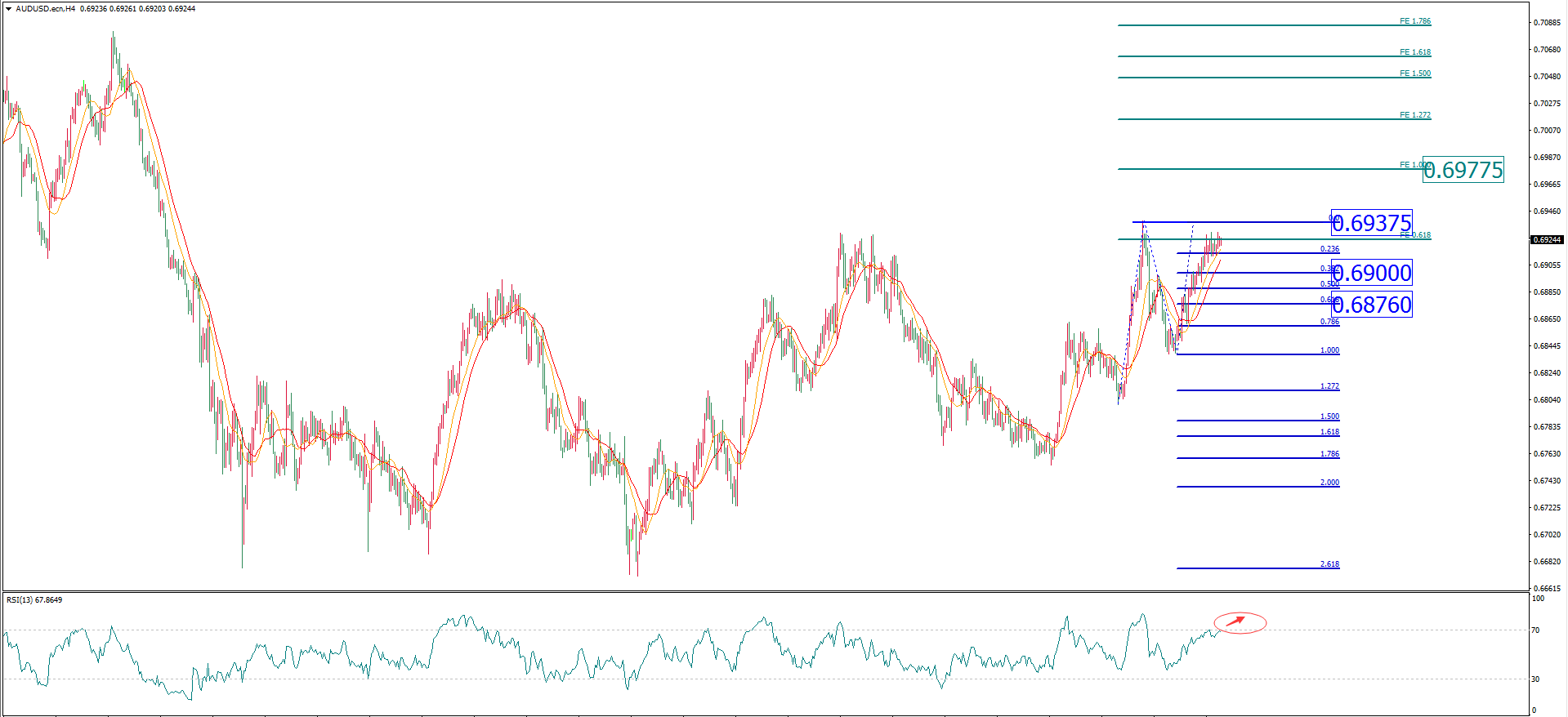Select the FE 1.500 expansion level label
The image size is (1568, 717).
(x=1415, y=73)
